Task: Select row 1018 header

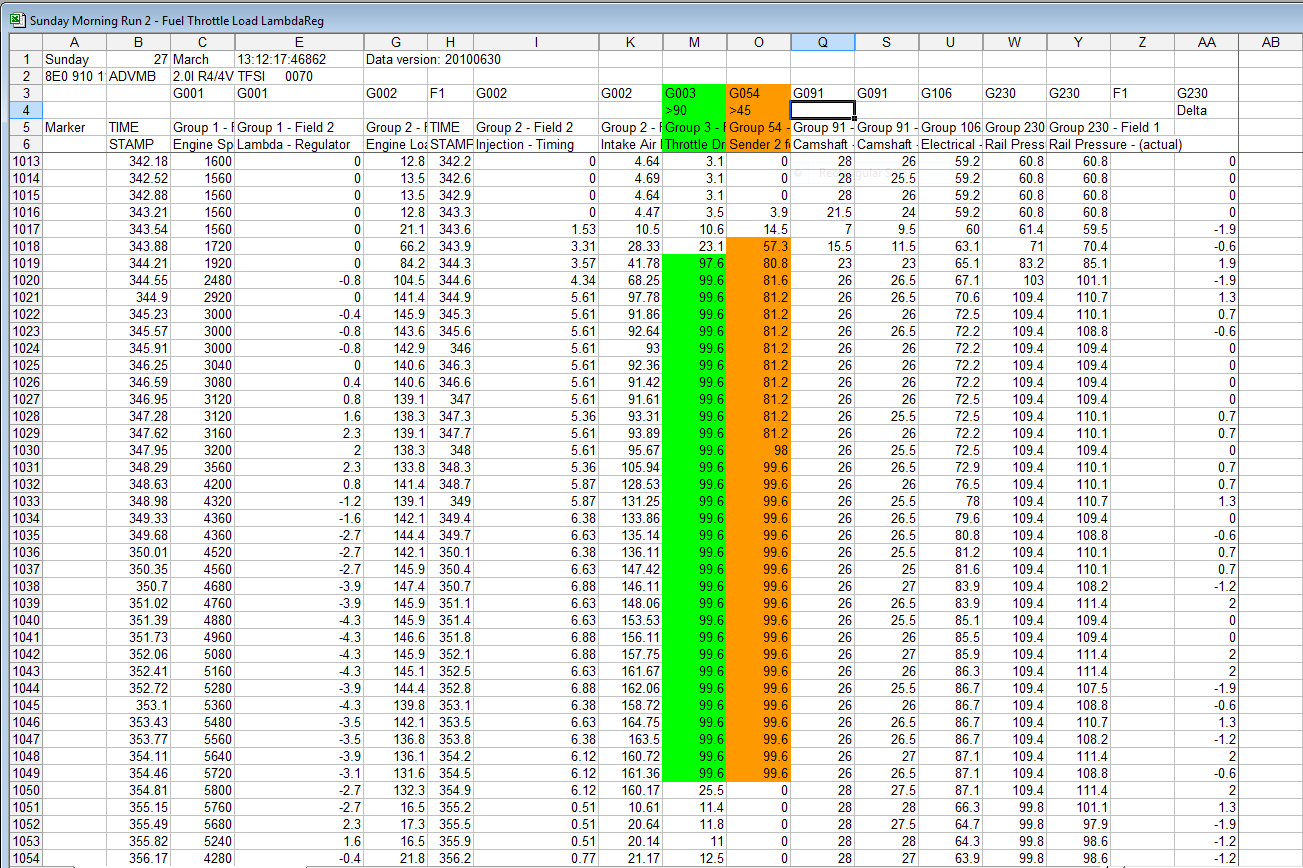Action: click(25, 246)
